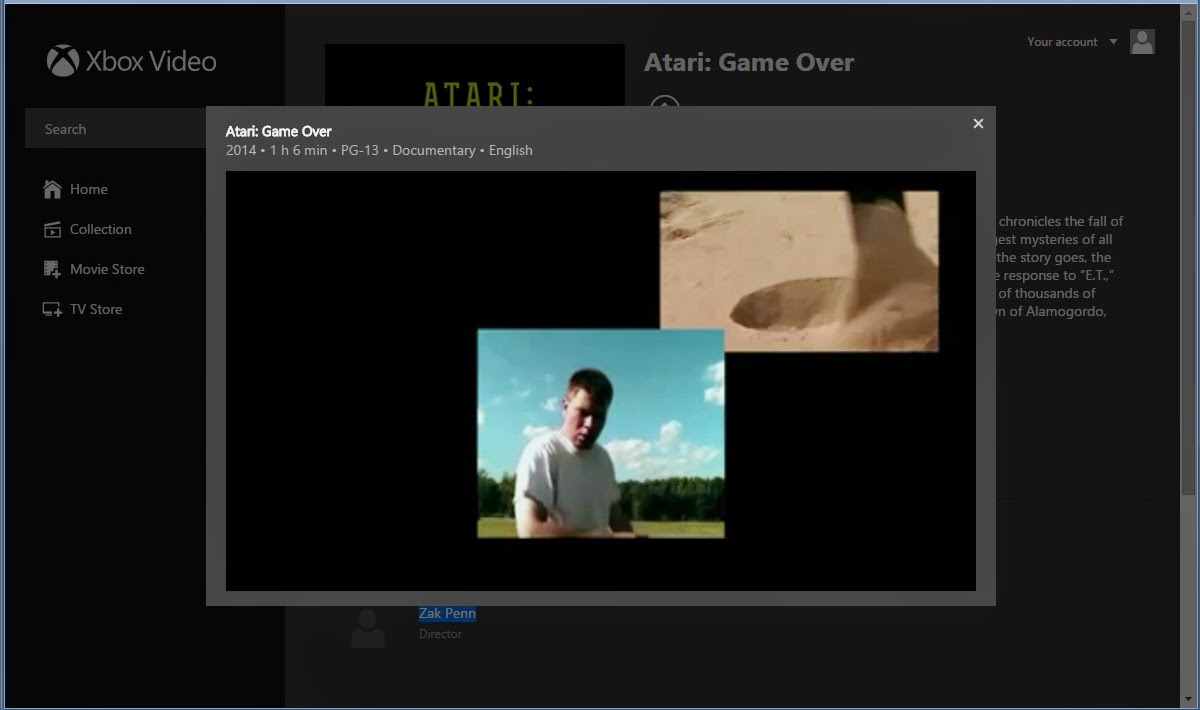Click the Your account label
1200x710 pixels.
(1062, 42)
